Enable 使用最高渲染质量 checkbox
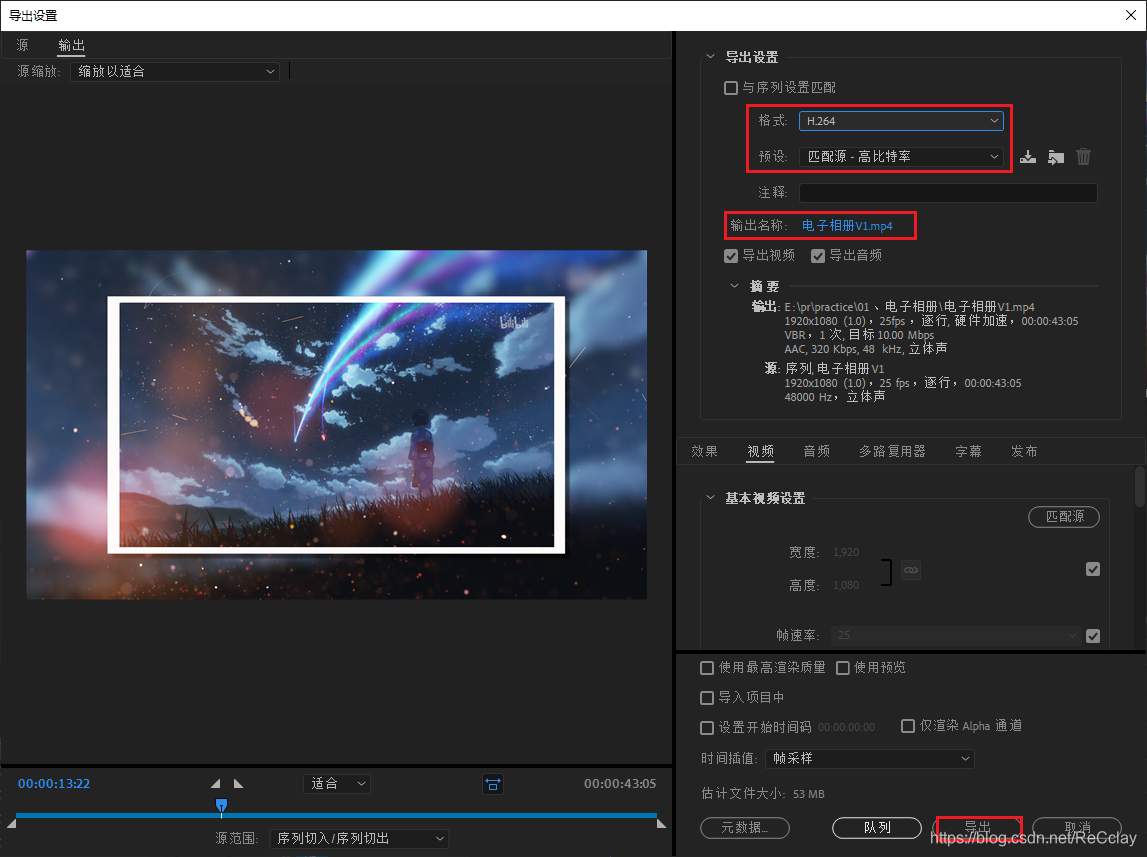The width and height of the screenshot is (1147, 857). [x=707, y=668]
